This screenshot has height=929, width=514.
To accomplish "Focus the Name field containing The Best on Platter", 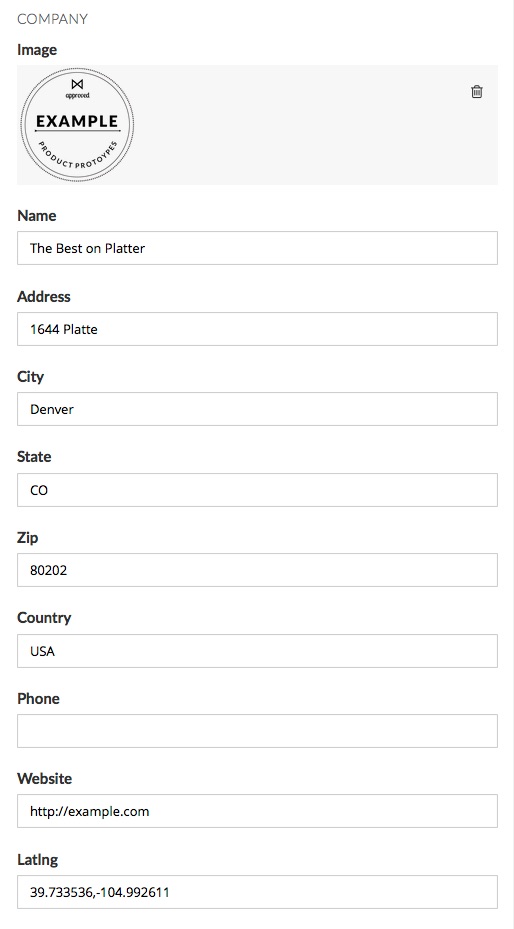I will 257,248.
